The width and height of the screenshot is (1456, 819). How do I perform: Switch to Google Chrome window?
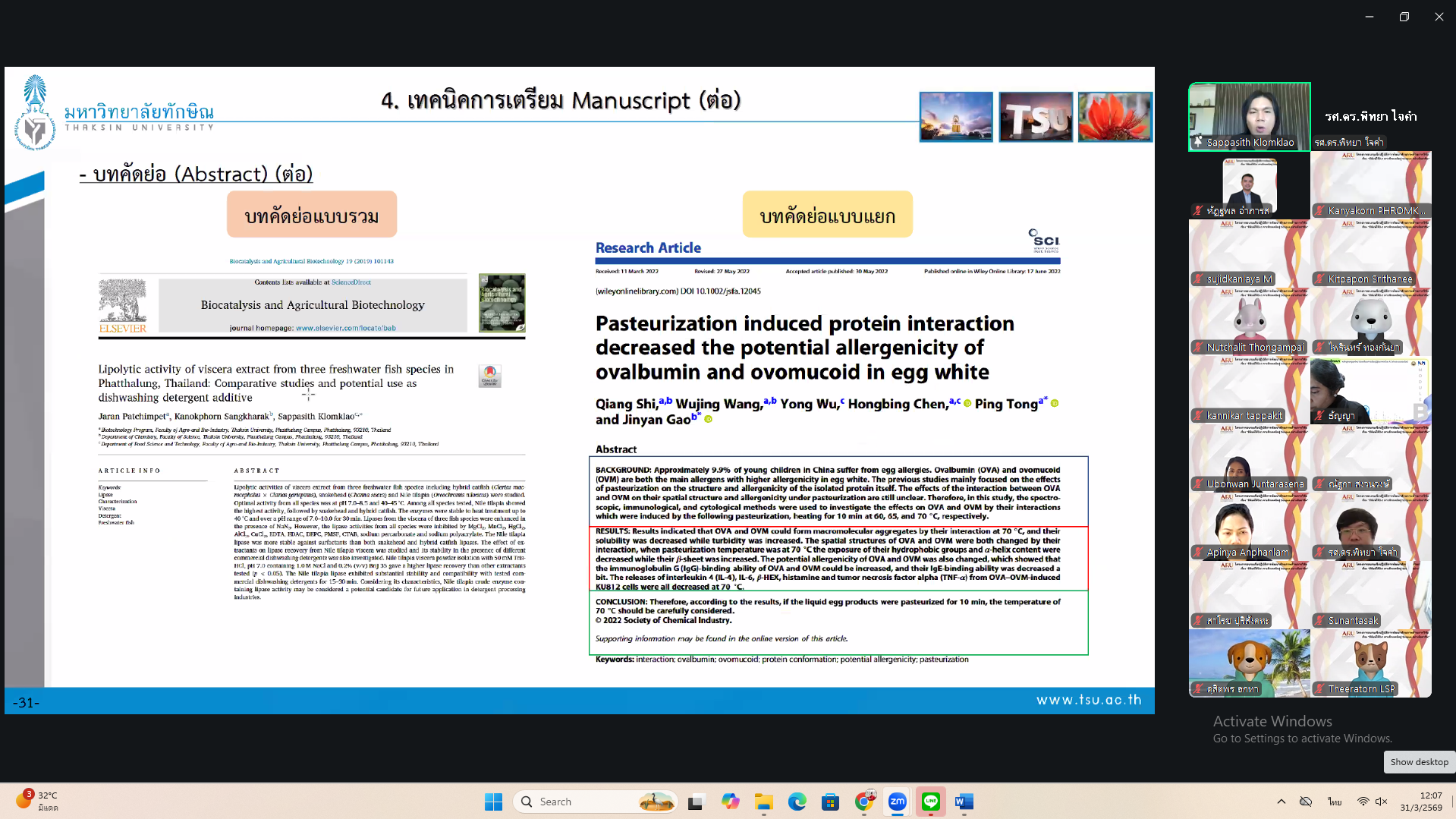coord(863,802)
